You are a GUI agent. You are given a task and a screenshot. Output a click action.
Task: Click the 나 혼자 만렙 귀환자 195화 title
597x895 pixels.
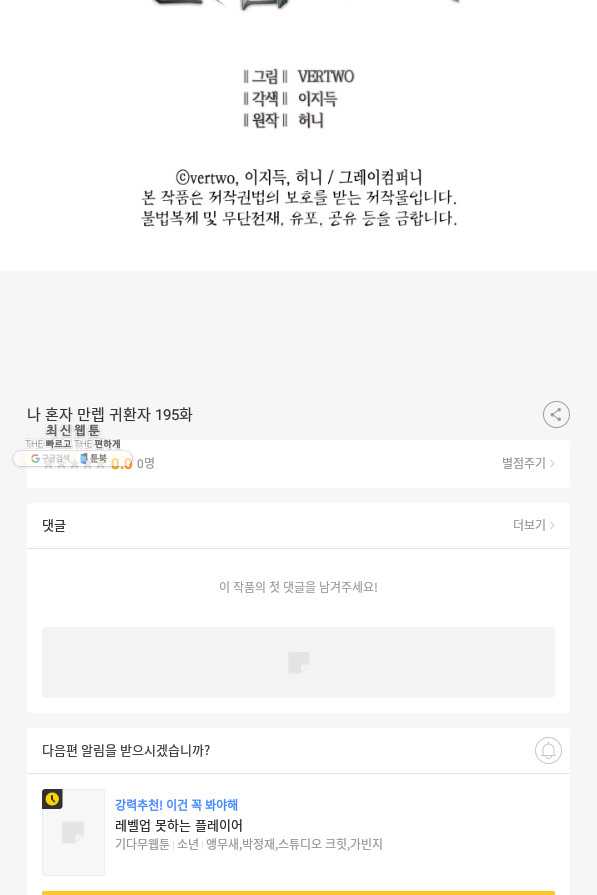point(110,414)
